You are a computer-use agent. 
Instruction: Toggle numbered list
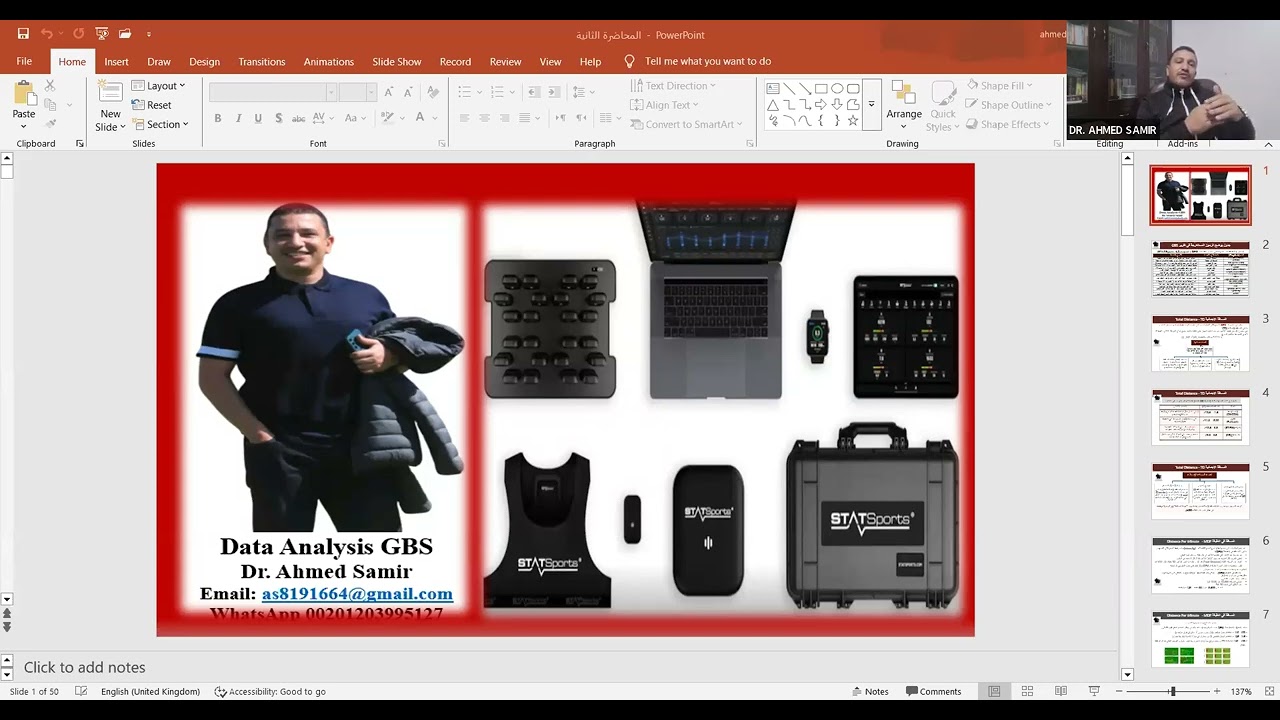[499, 92]
